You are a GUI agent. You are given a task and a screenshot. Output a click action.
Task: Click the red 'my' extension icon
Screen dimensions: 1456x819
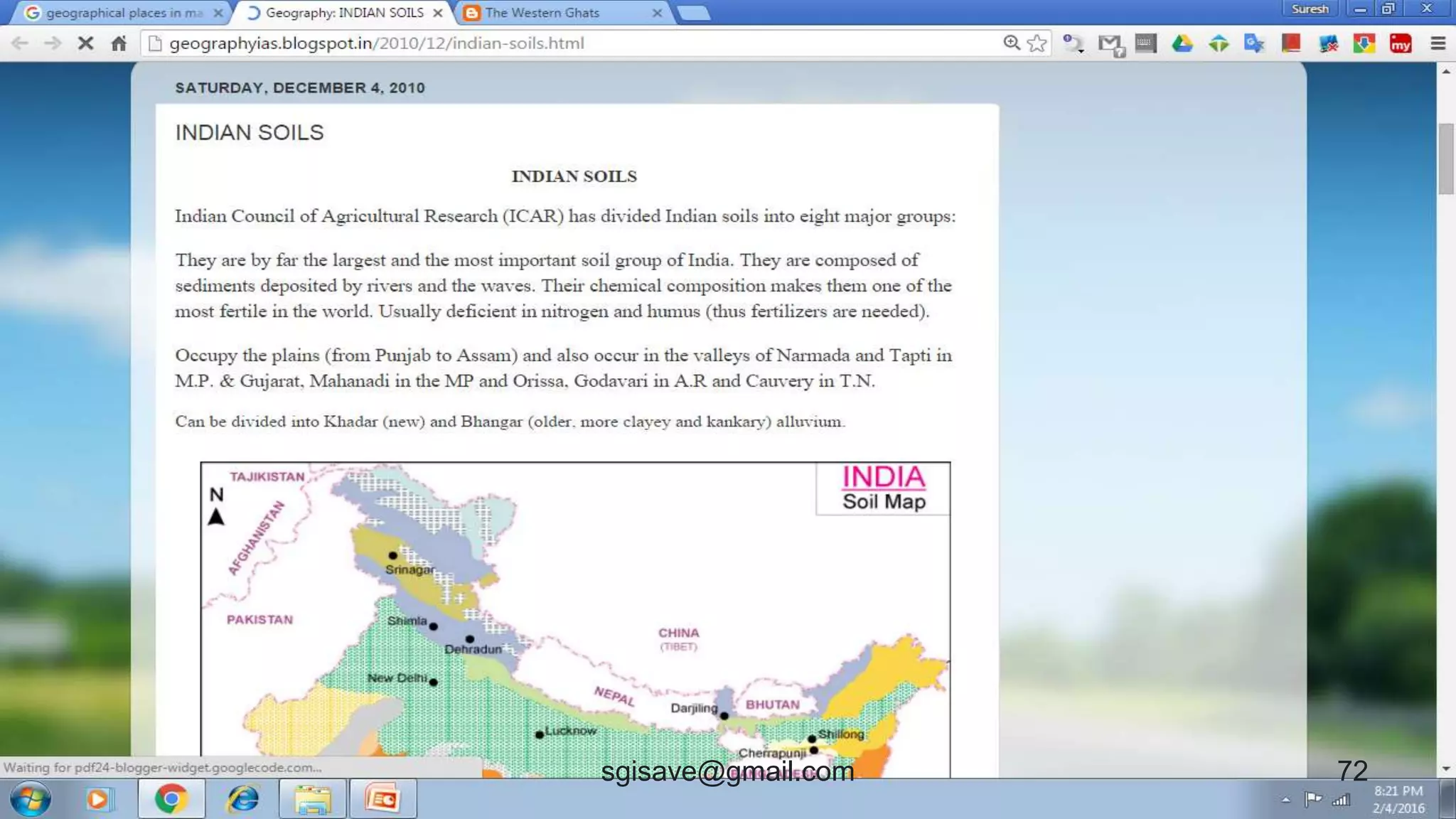click(x=1400, y=43)
